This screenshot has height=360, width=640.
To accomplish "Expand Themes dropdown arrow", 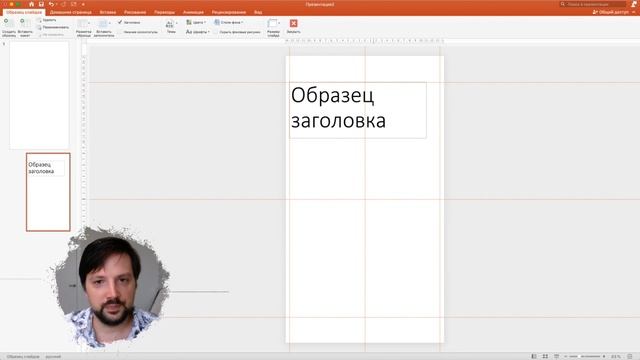I will point(177,23).
